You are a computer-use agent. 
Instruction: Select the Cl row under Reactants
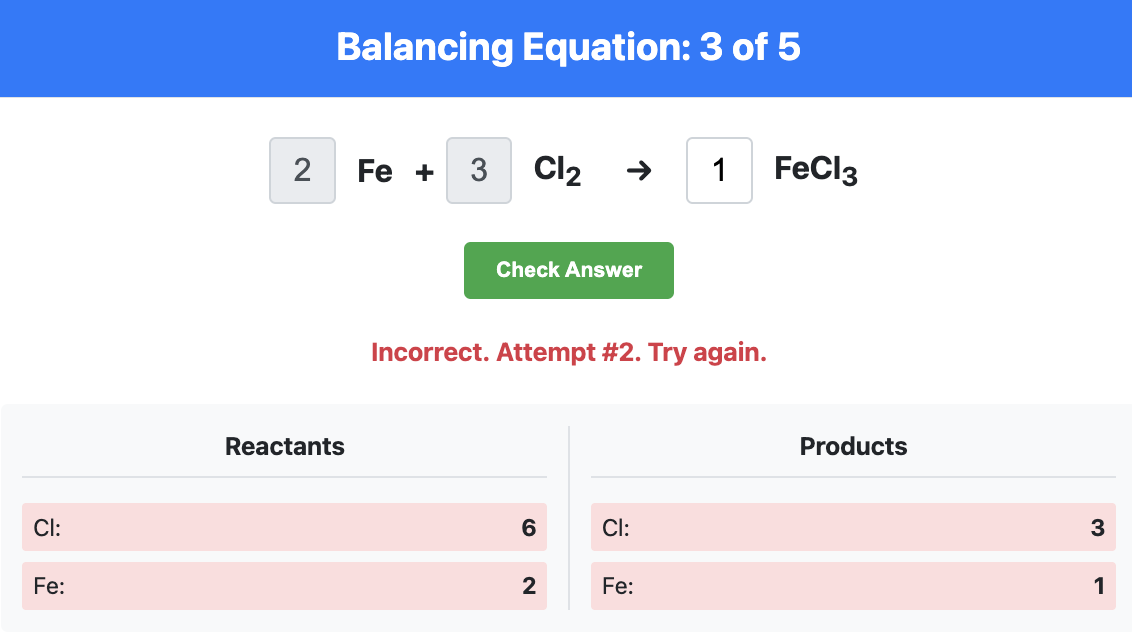click(x=284, y=527)
